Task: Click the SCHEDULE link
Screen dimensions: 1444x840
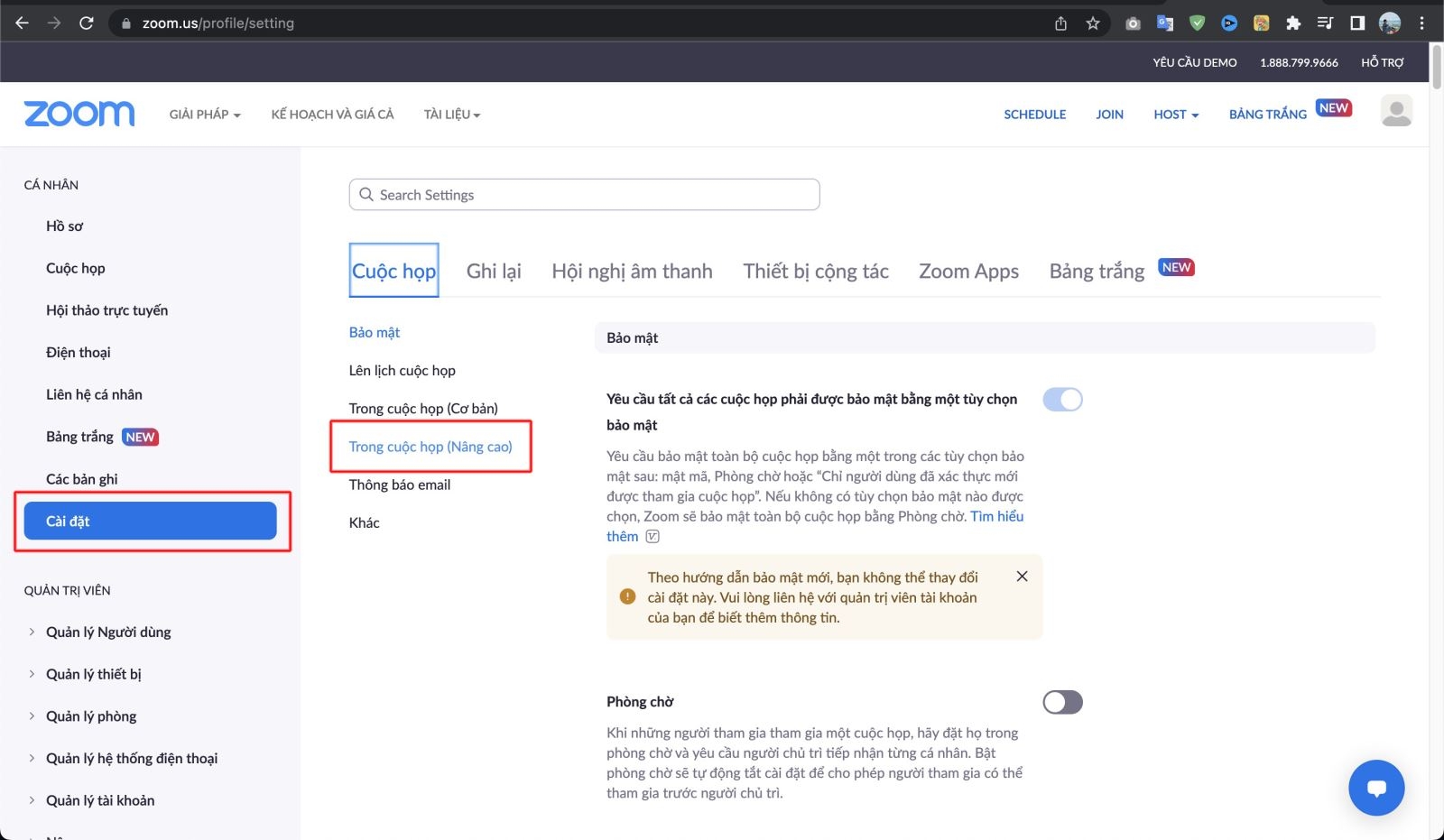Action: 1034,115
